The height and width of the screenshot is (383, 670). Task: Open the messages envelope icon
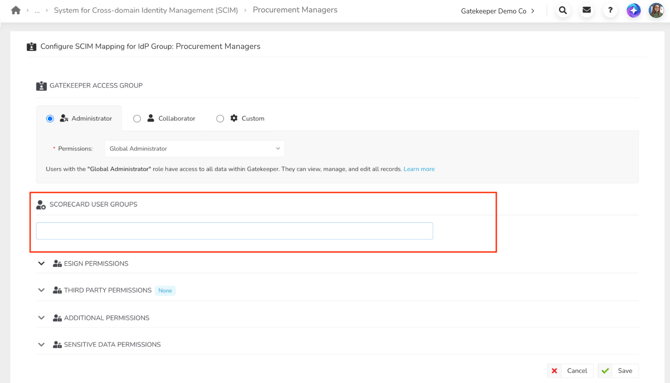coord(587,10)
